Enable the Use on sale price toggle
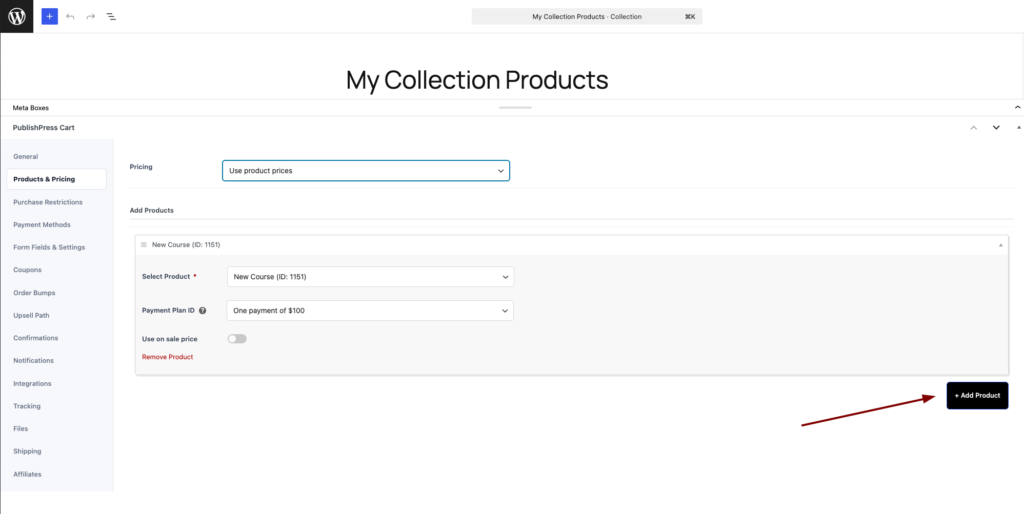 (x=237, y=339)
